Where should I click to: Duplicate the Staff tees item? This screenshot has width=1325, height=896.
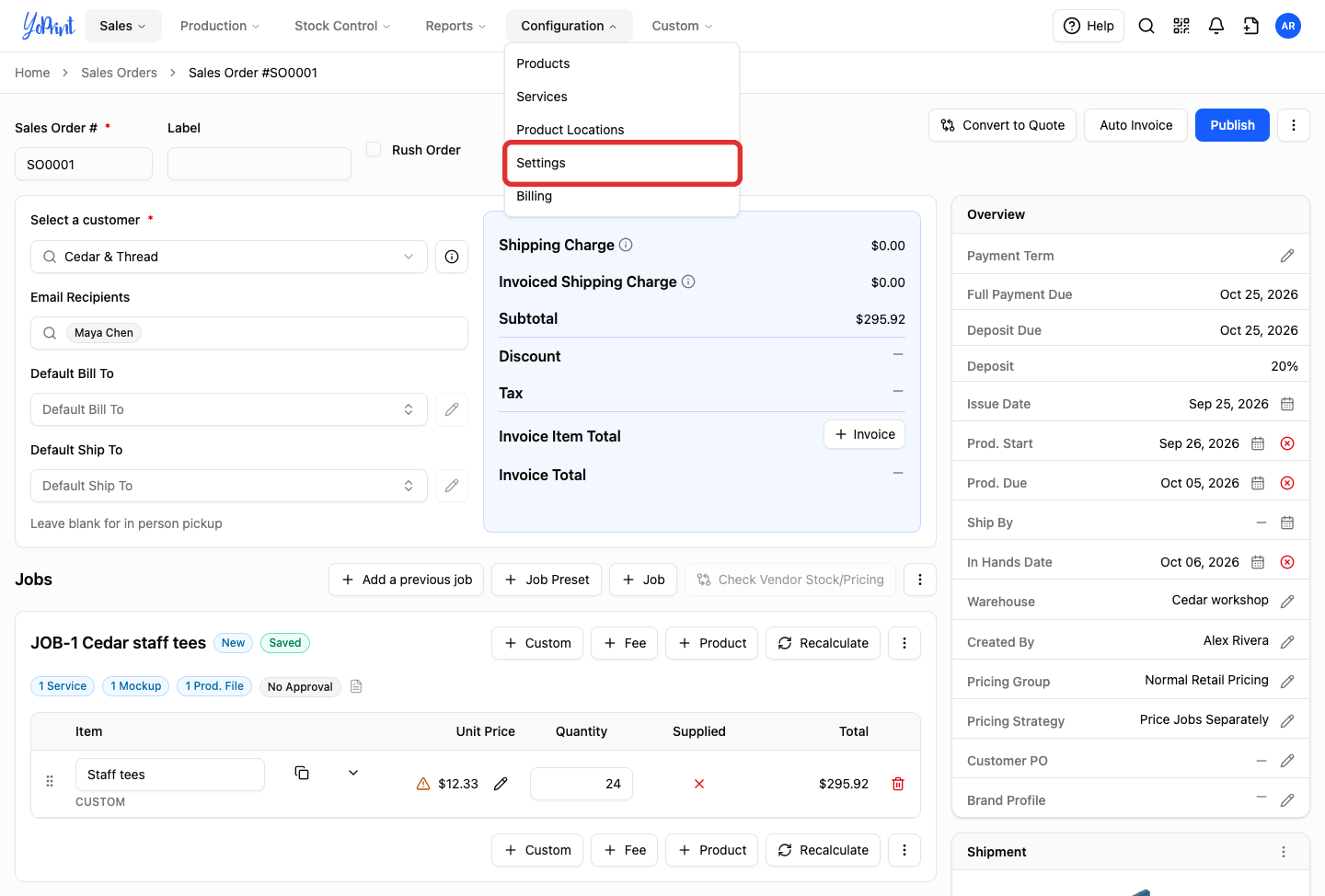coord(302,773)
